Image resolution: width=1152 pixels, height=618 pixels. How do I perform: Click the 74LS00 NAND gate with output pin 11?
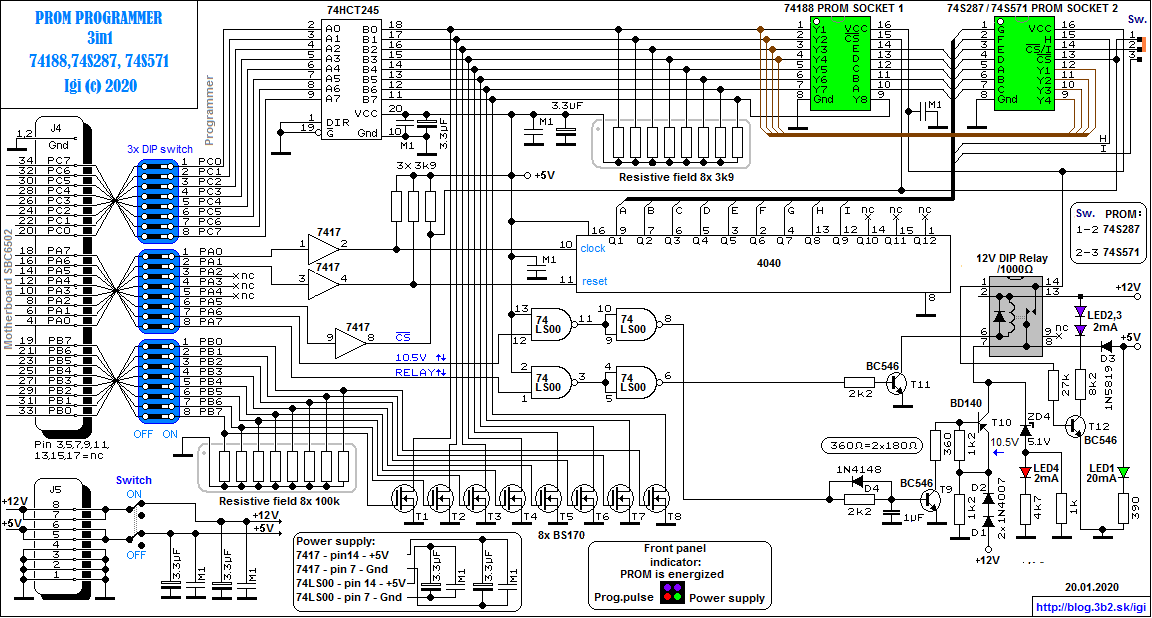554,324
